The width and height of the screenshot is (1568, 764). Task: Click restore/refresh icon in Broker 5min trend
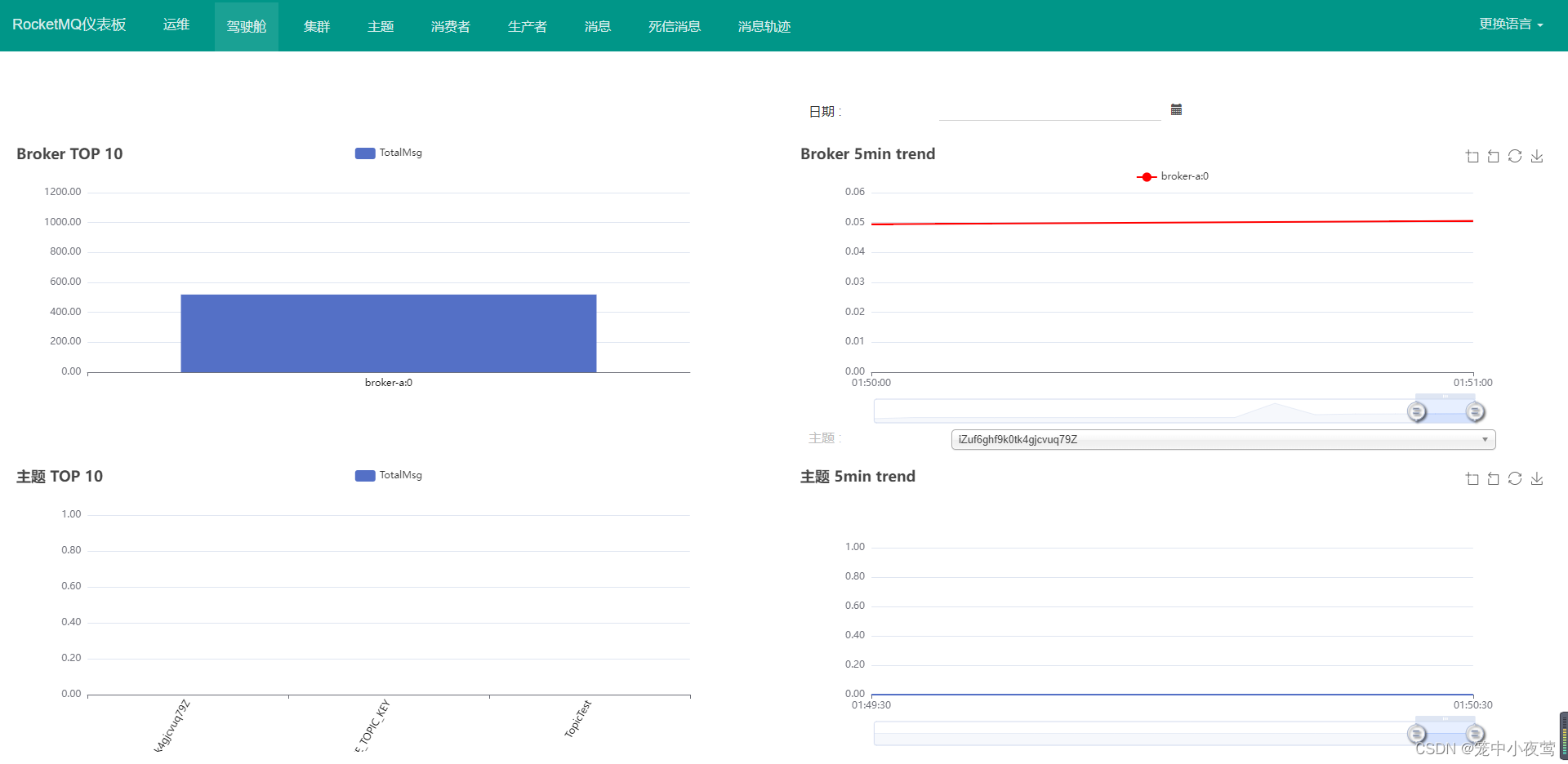coord(1515,156)
